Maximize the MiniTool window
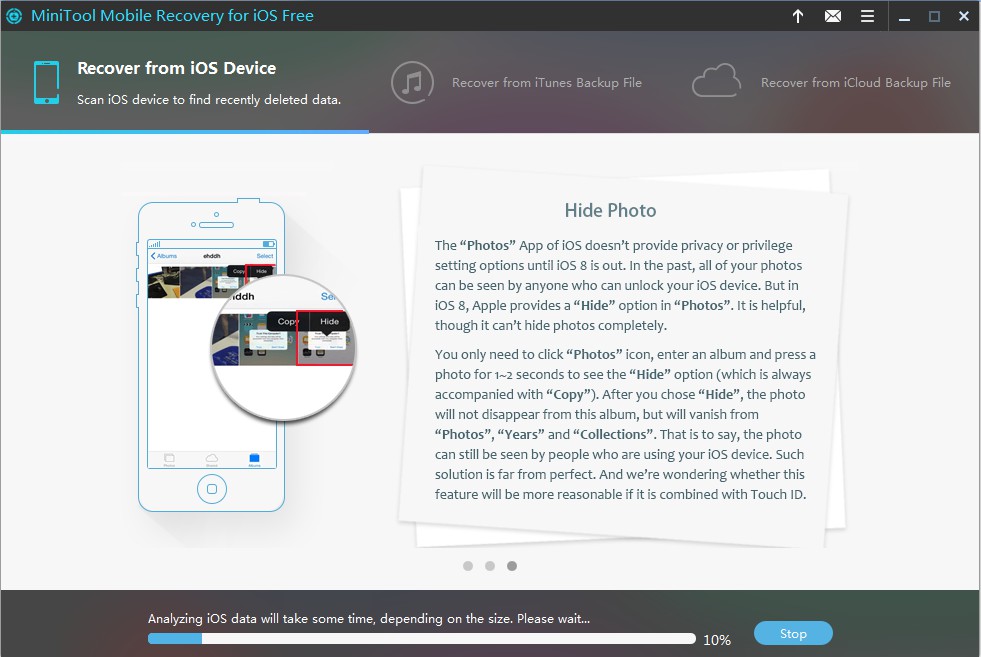The width and height of the screenshot is (981, 657). pos(934,16)
